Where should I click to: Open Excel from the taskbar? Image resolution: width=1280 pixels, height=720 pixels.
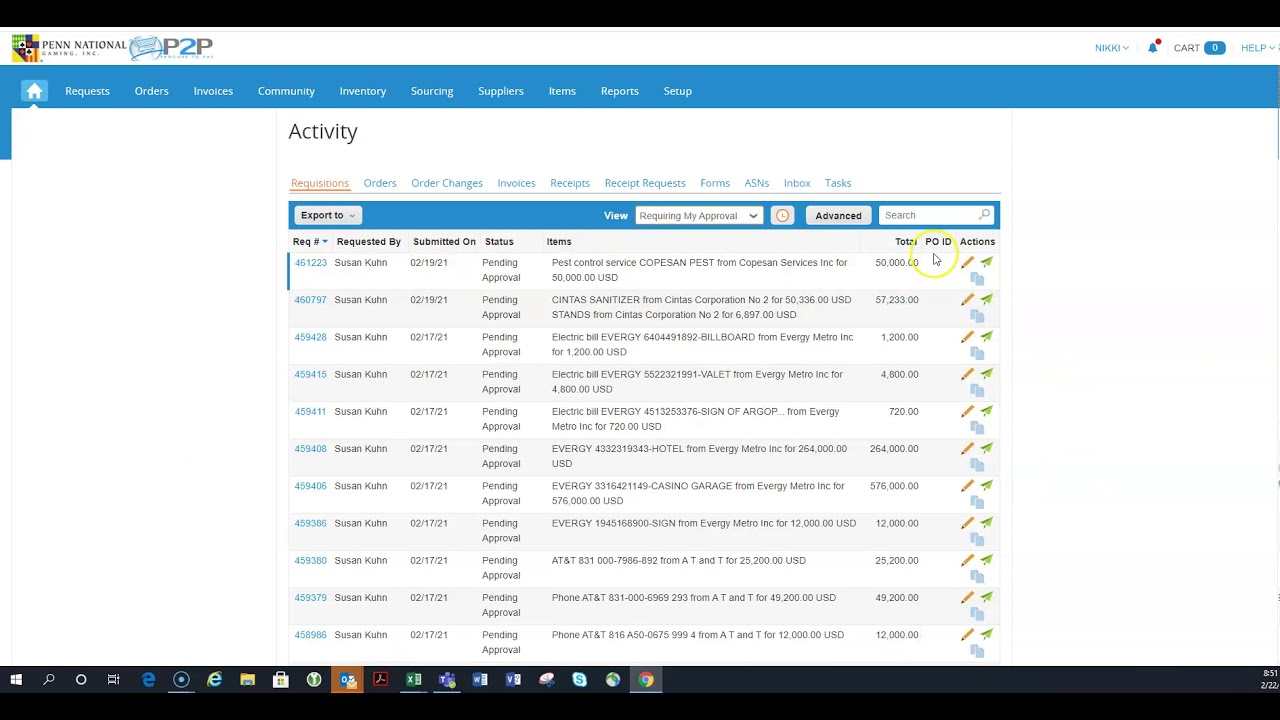(413, 680)
